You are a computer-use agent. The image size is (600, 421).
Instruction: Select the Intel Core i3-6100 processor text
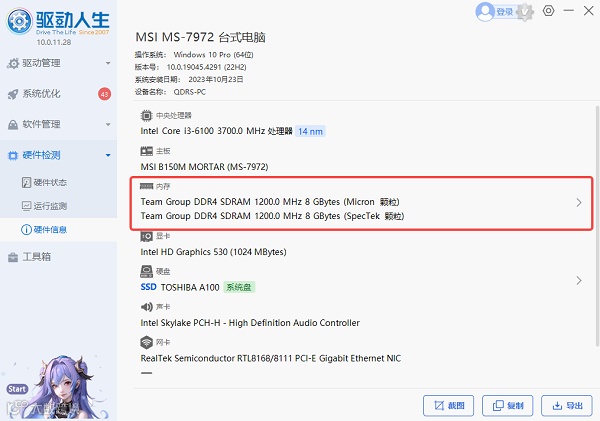pos(216,131)
